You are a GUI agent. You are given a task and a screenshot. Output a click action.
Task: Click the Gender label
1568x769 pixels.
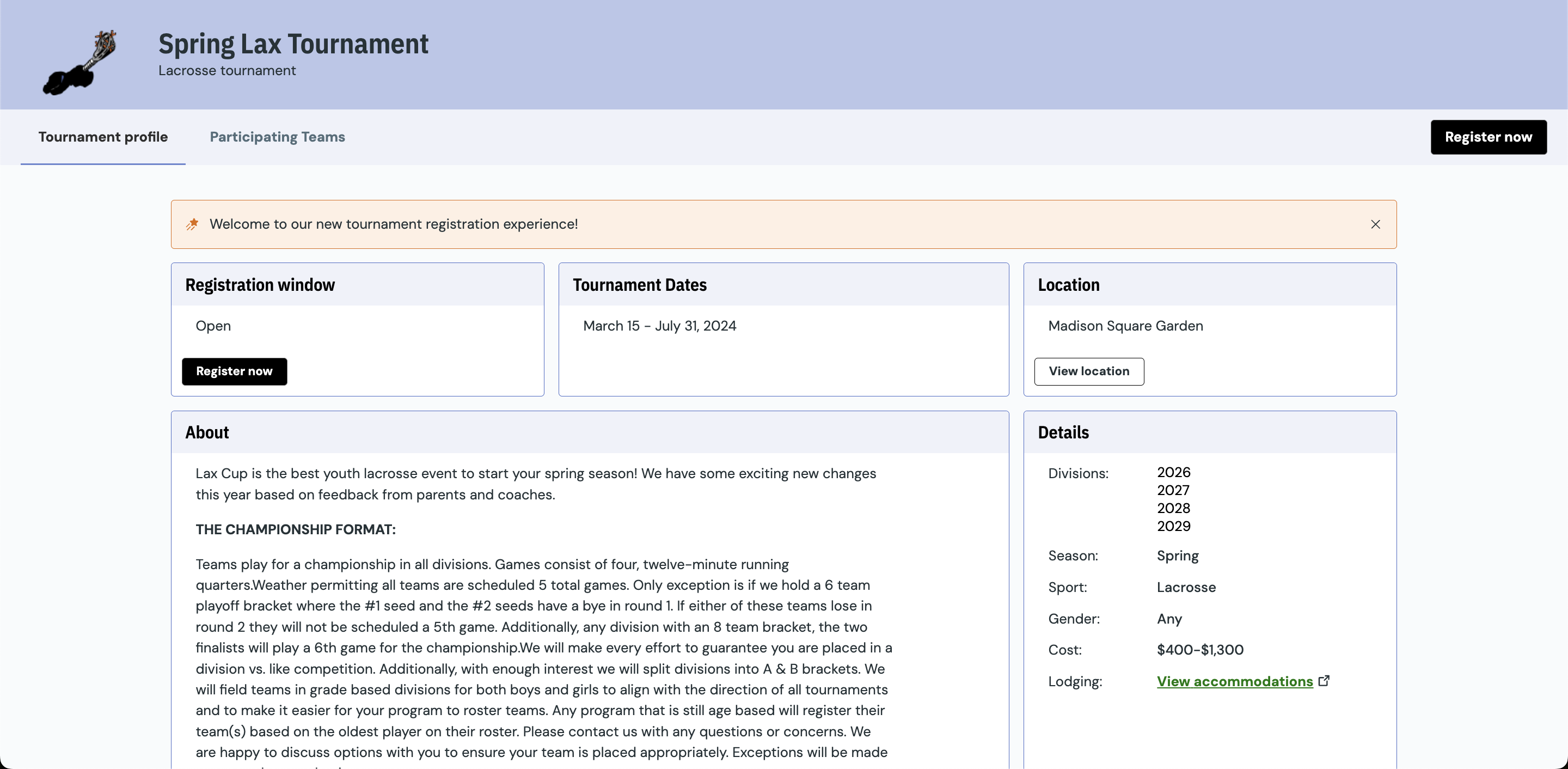[1074, 619]
